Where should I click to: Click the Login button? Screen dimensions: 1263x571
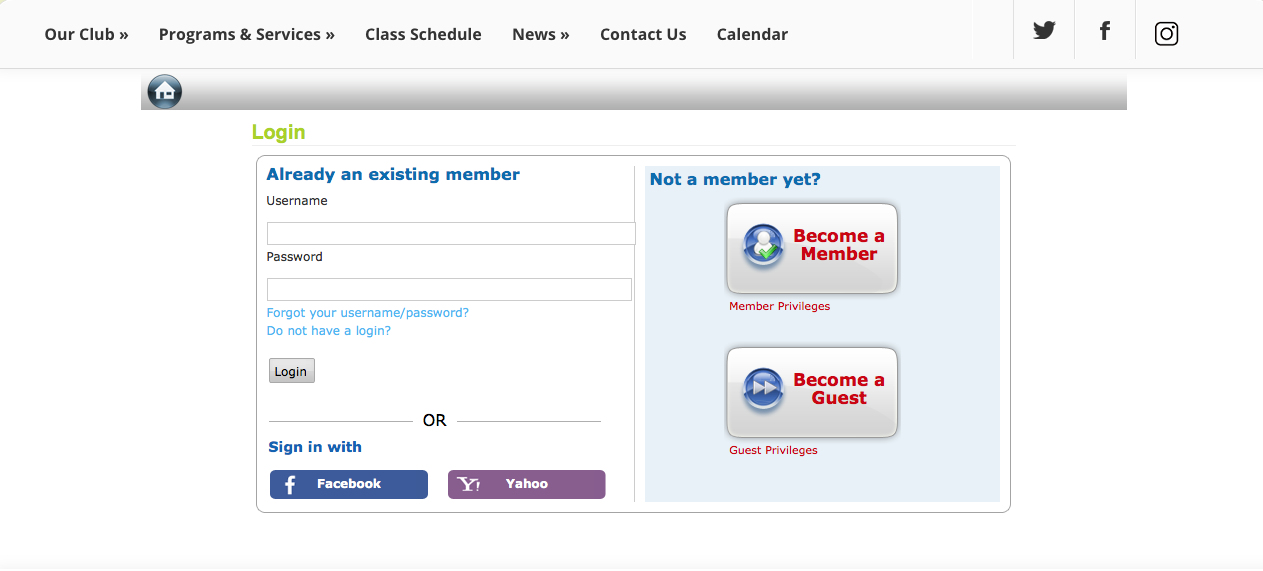coord(291,371)
